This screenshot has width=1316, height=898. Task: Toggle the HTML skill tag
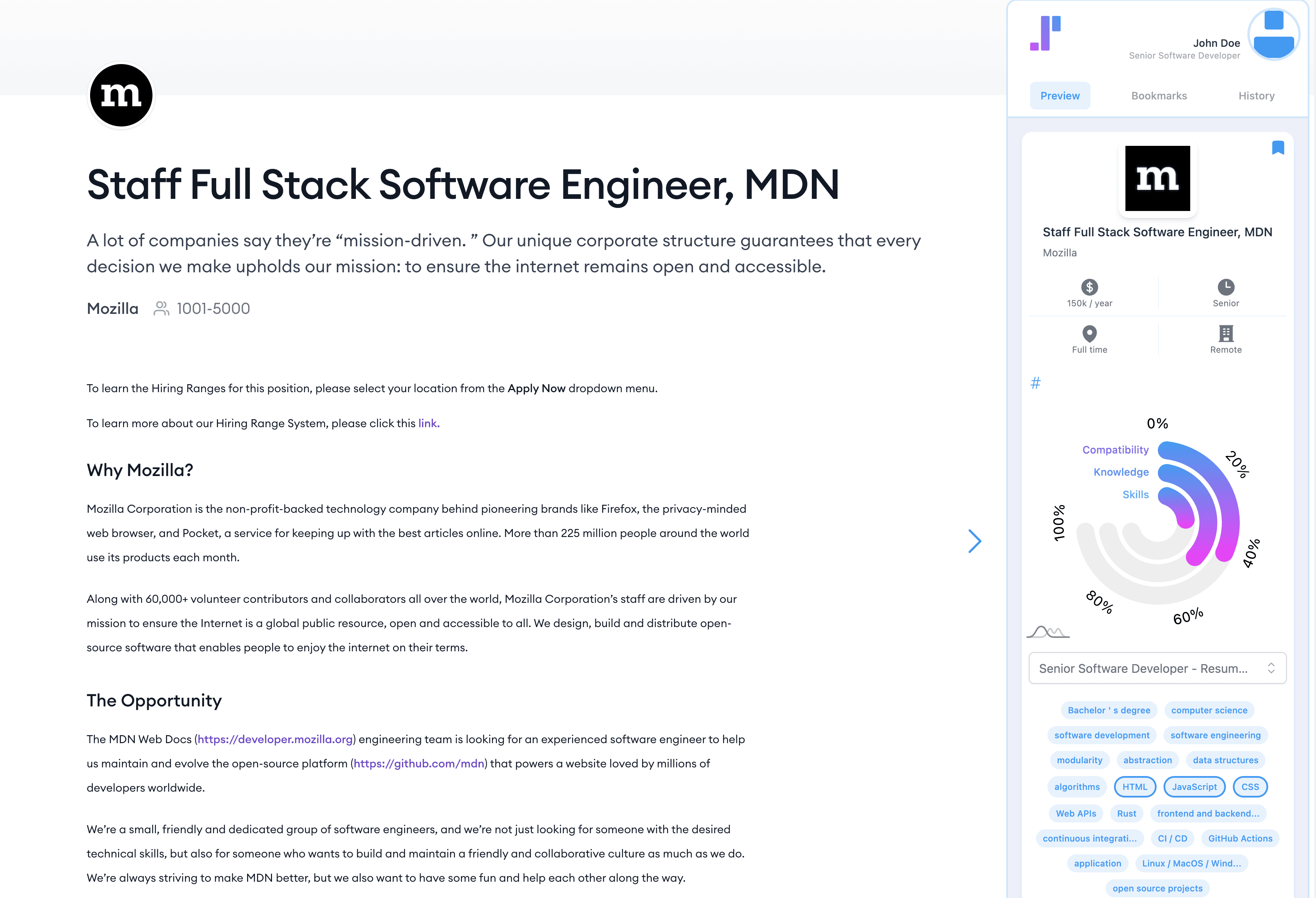tap(1135, 787)
